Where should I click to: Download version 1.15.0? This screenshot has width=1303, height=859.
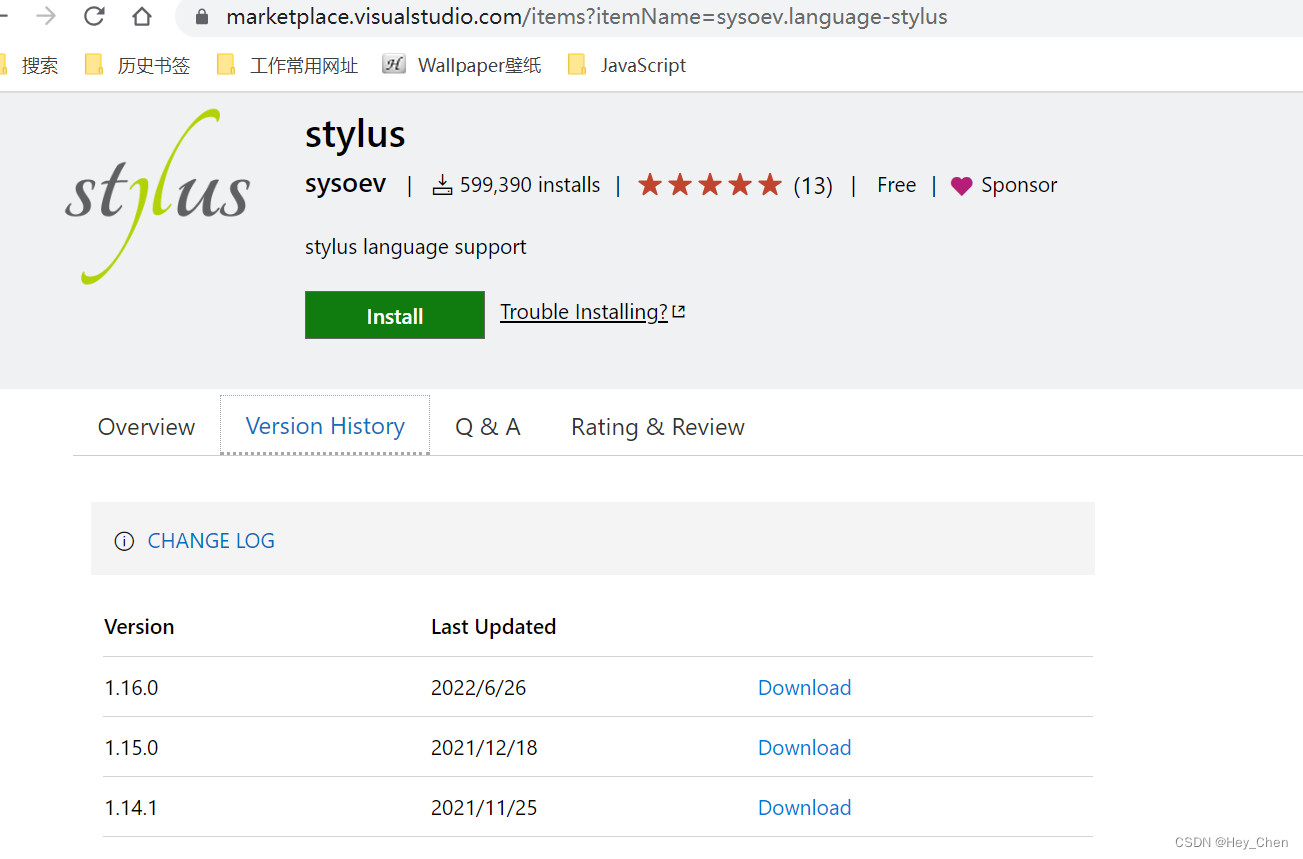(804, 747)
